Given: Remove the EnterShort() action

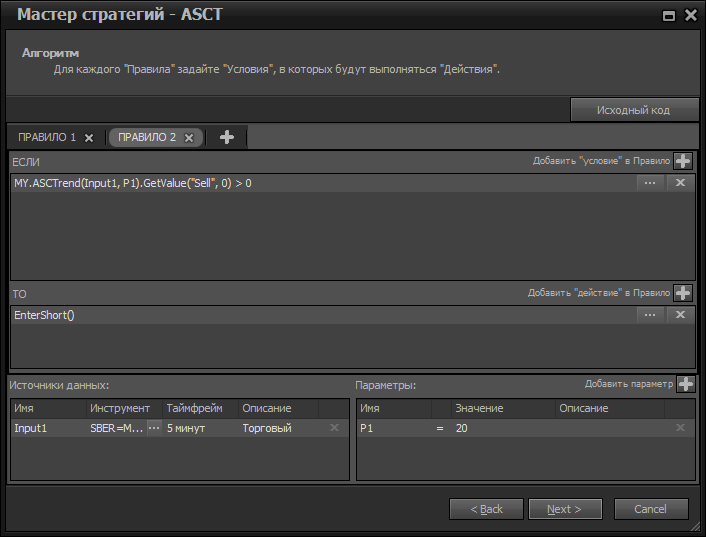Looking at the screenshot, I should point(680,315).
